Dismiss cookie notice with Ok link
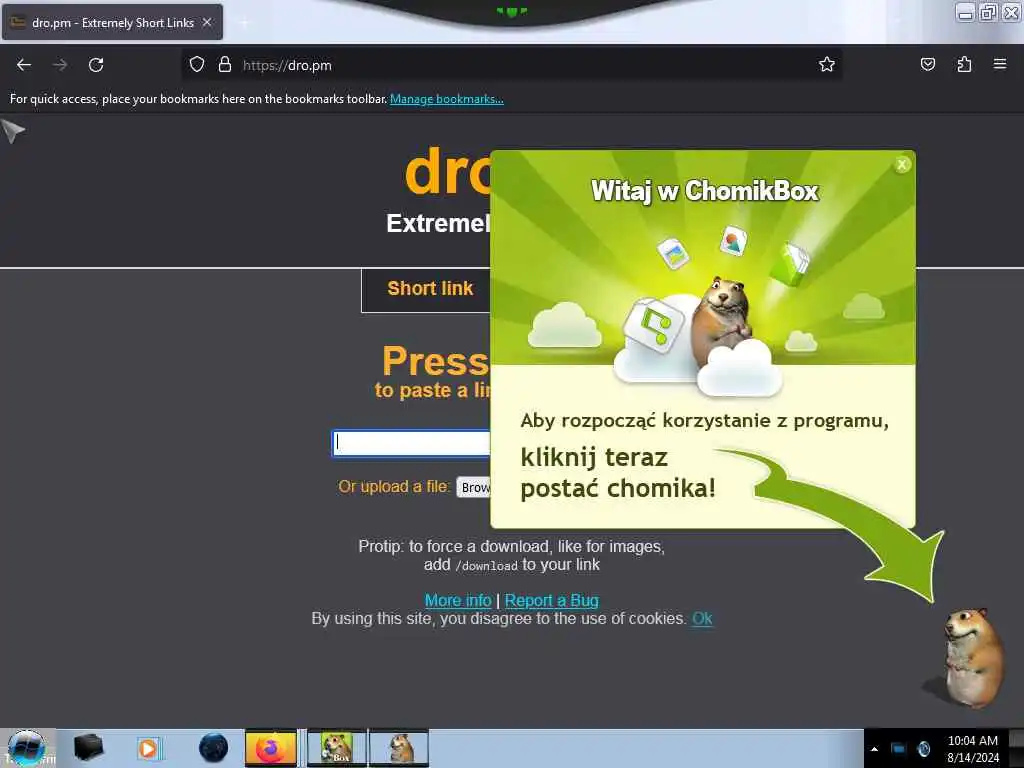Image resolution: width=1024 pixels, height=768 pixels. pyautogui.click(x=702, y=618)
